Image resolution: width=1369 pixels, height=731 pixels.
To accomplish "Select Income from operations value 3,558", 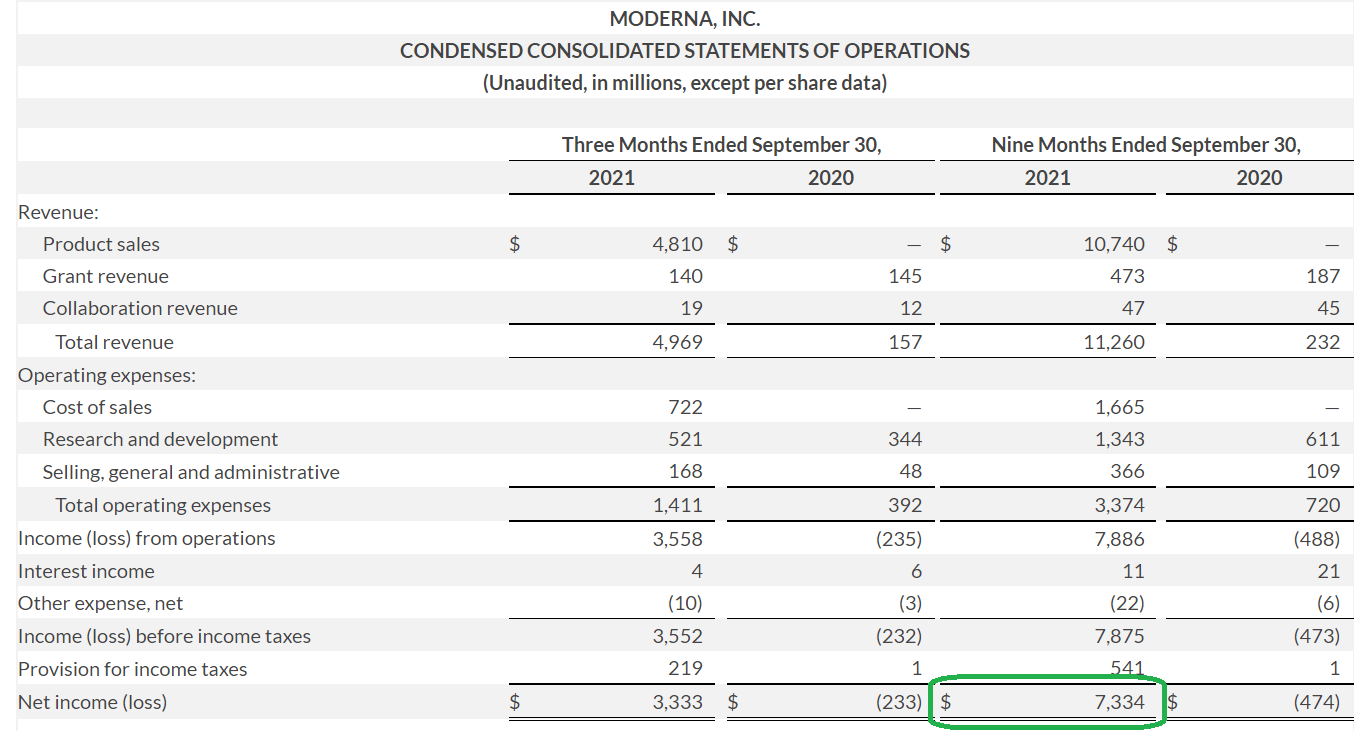I will (x=678, y=538).
